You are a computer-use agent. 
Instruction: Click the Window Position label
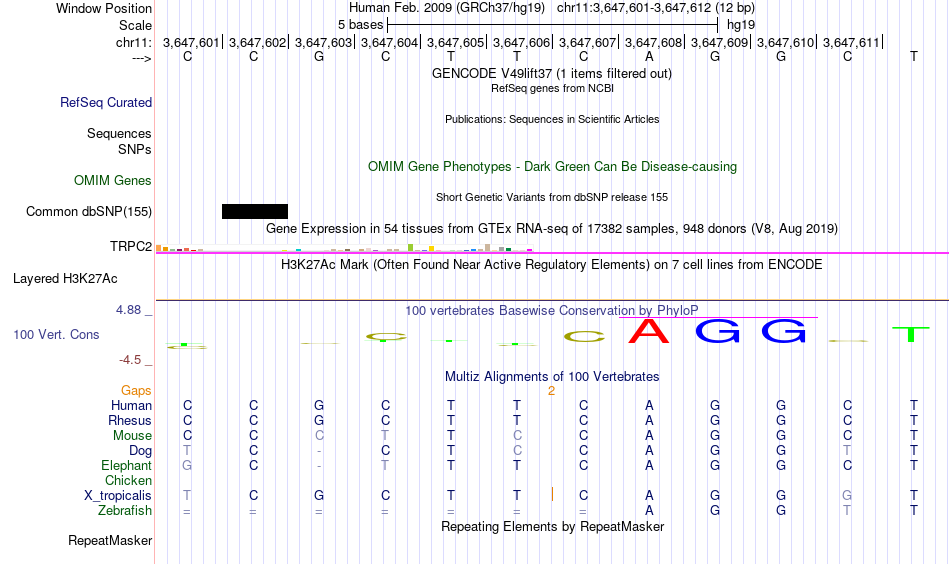click(104, 8)
